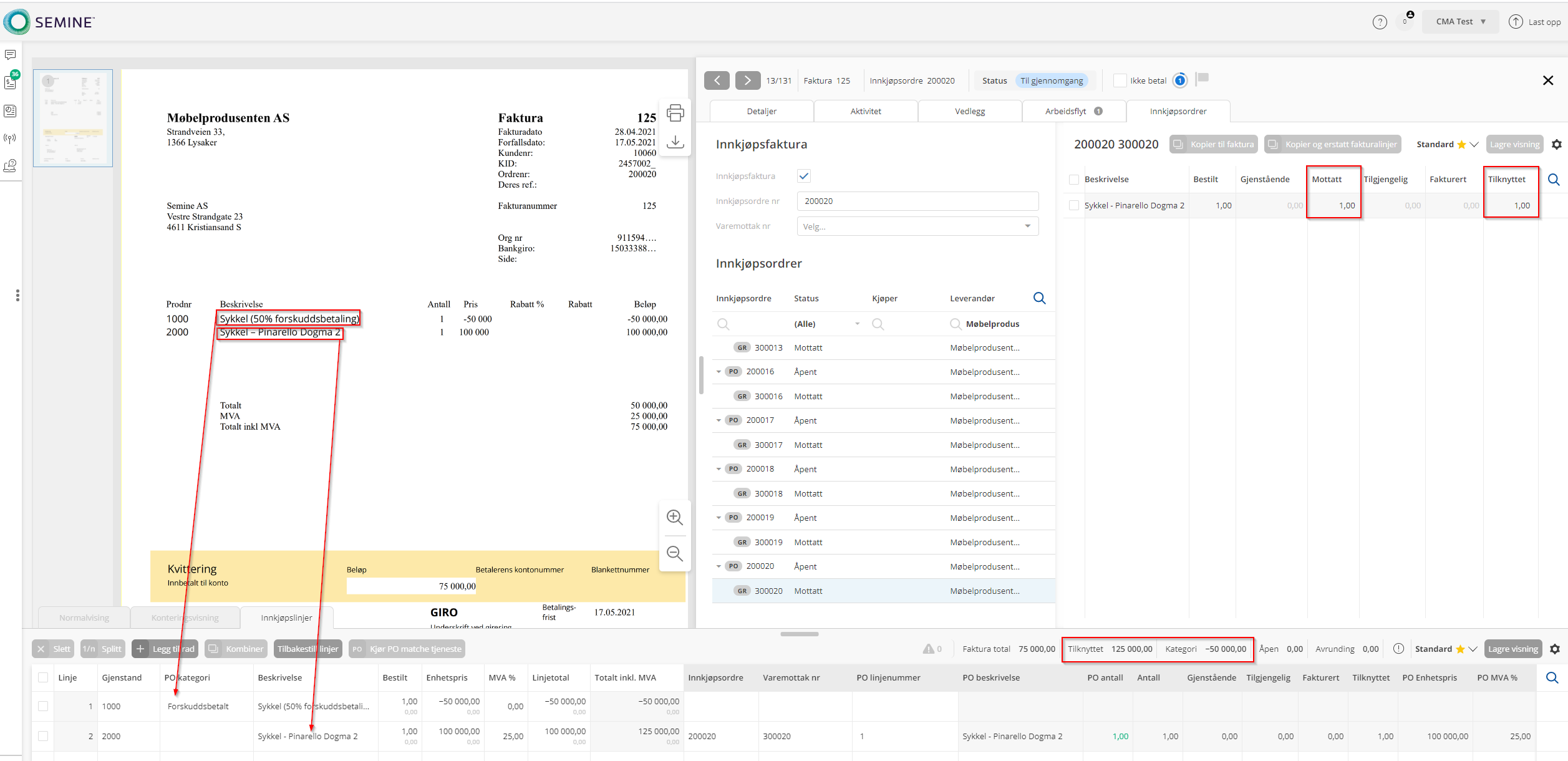The height and width of the screenshot is (761, 1568).
Task: Go to next invoice with right arrow
Action: pyautogui.click(x=747, y=80)
